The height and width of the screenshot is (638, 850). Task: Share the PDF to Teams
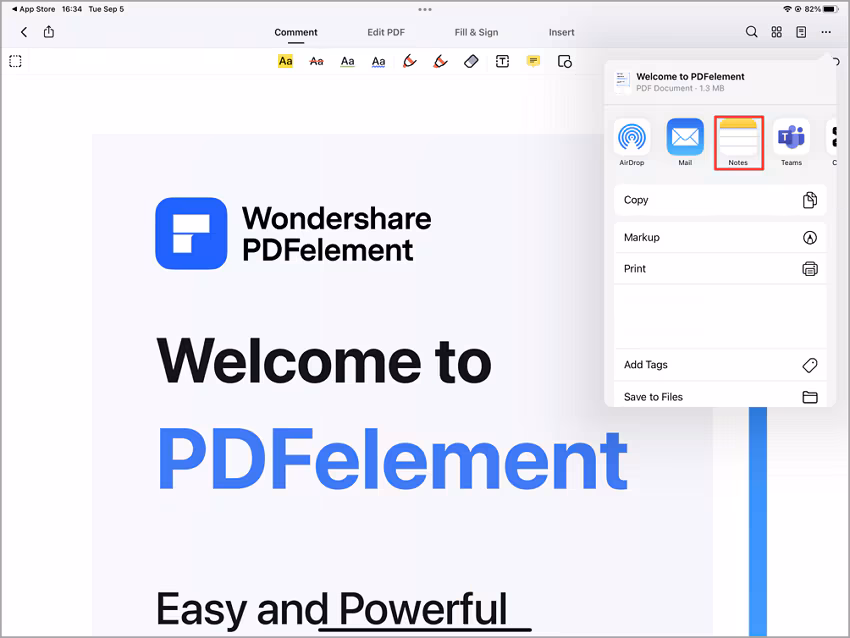tap(791, 142)
